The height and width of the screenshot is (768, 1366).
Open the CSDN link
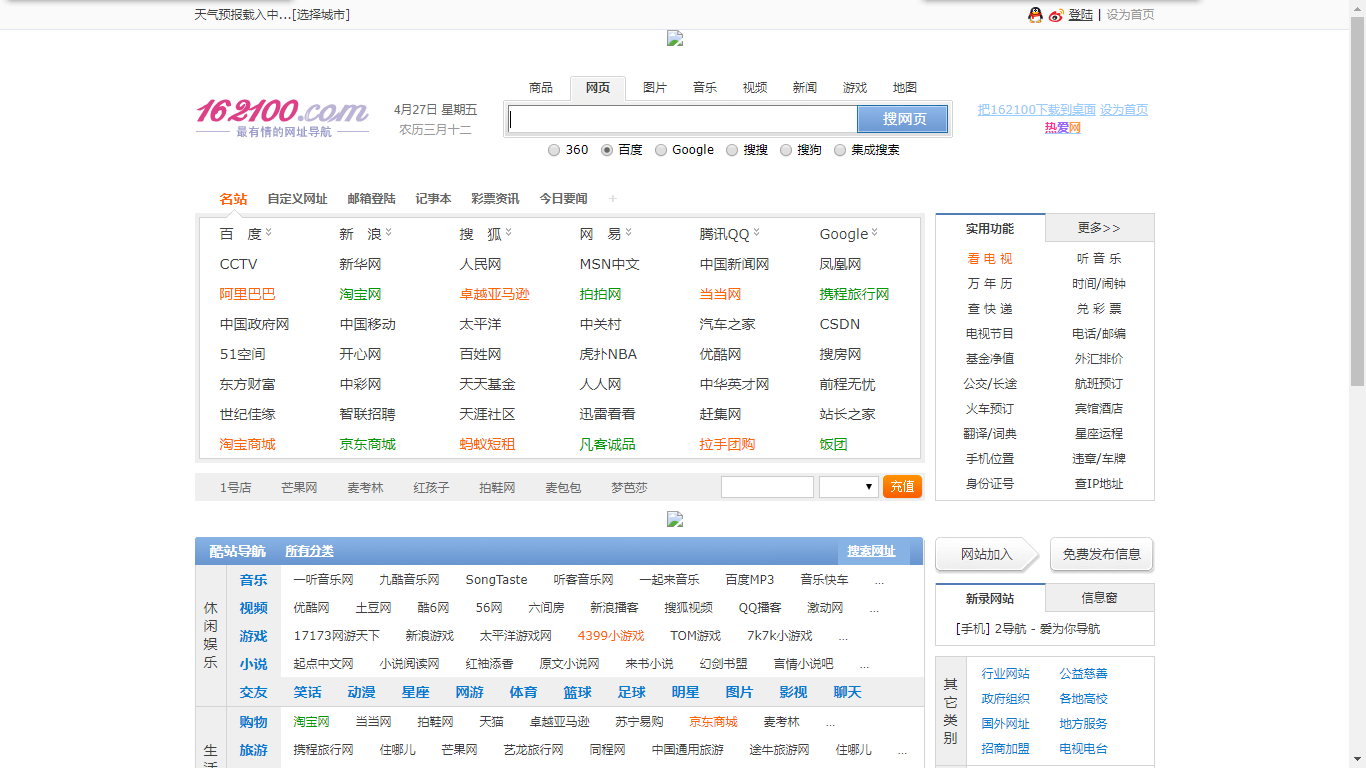point(840,324)
